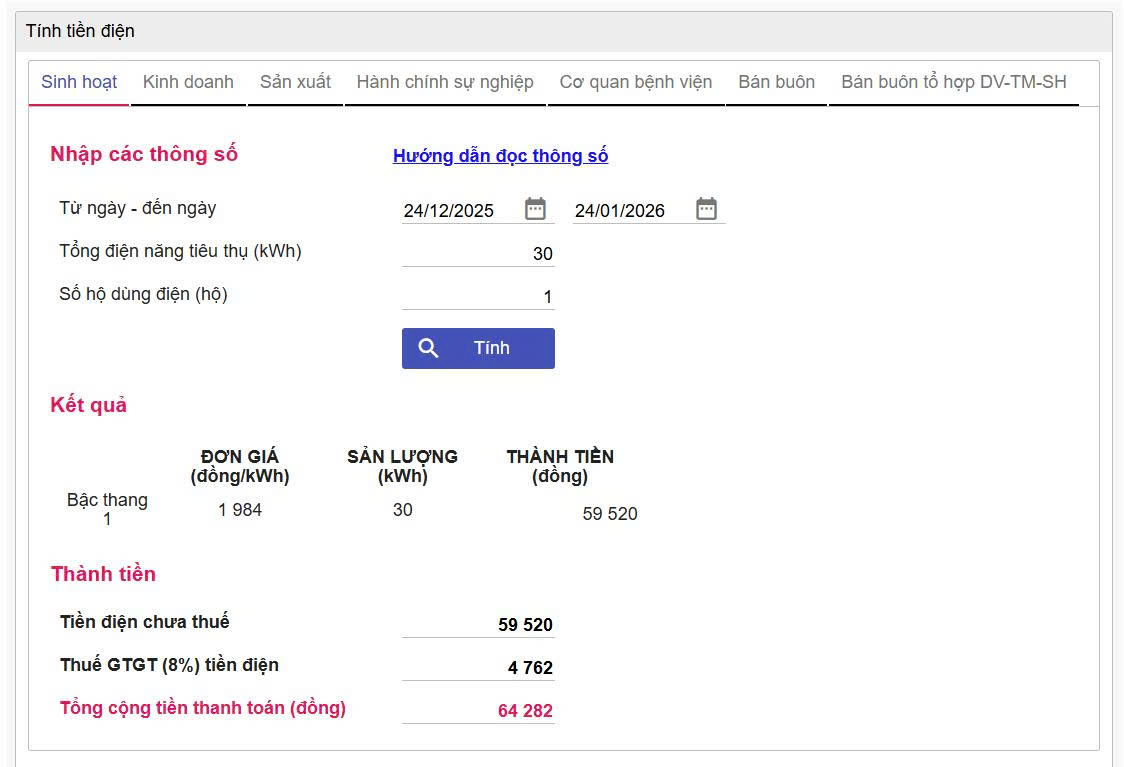Switch to the Kinh doanh tab

coord(188,82)
